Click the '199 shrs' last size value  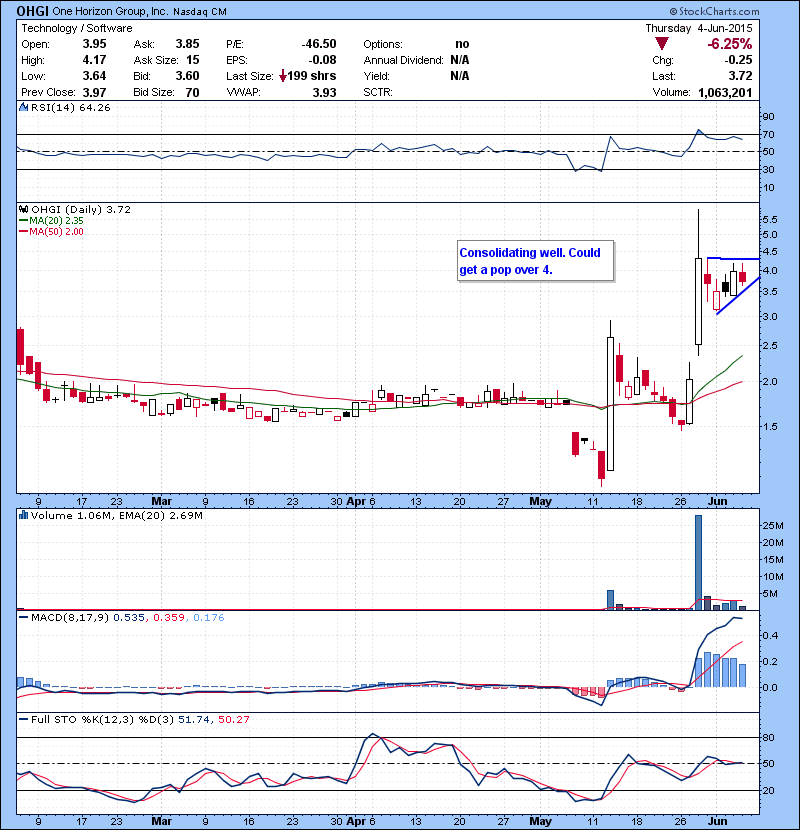[x=312, y=76]
